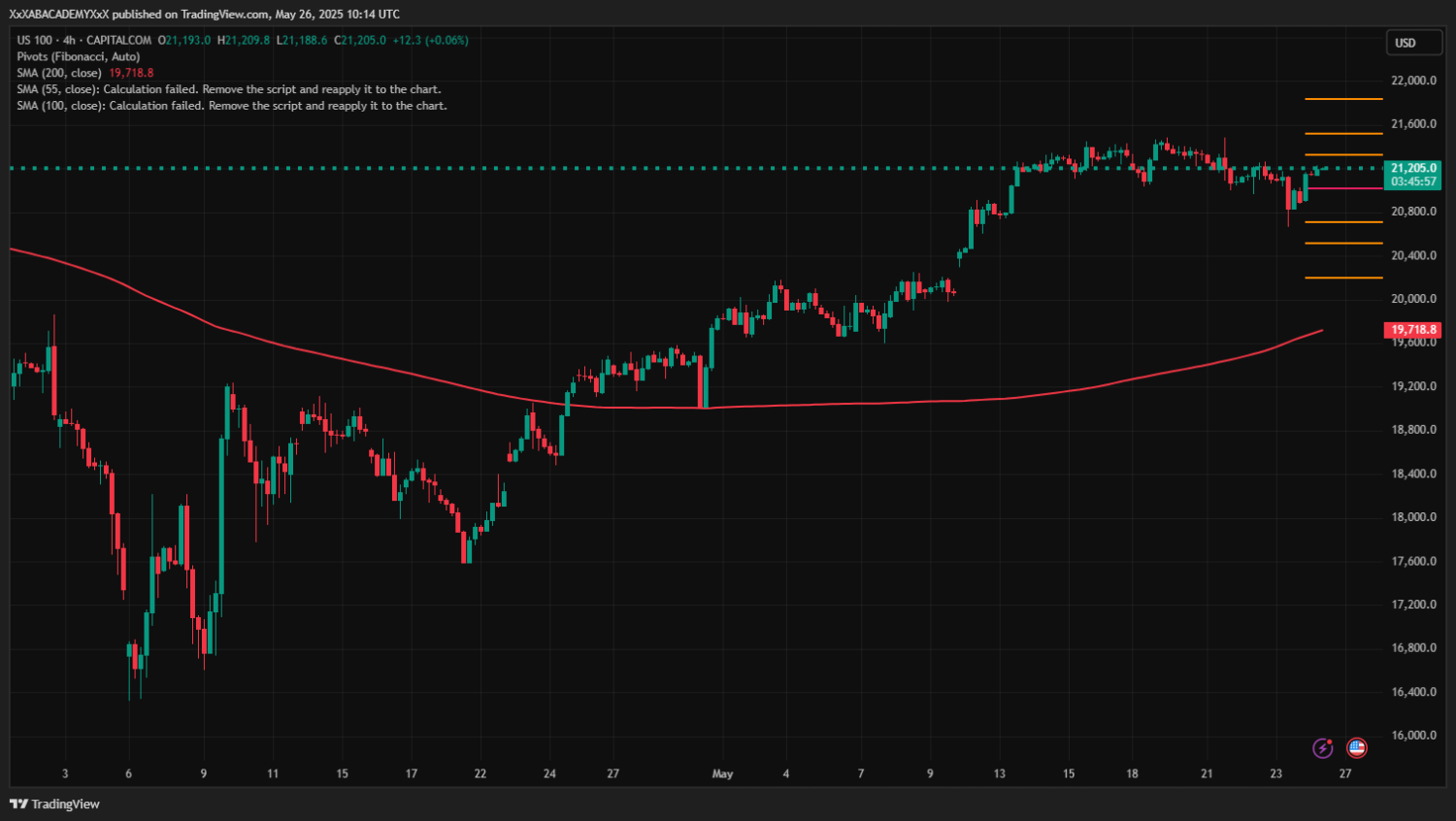Click the TradingView.com text in header
Screen dimensions: 1456x821
click(225, 14)
